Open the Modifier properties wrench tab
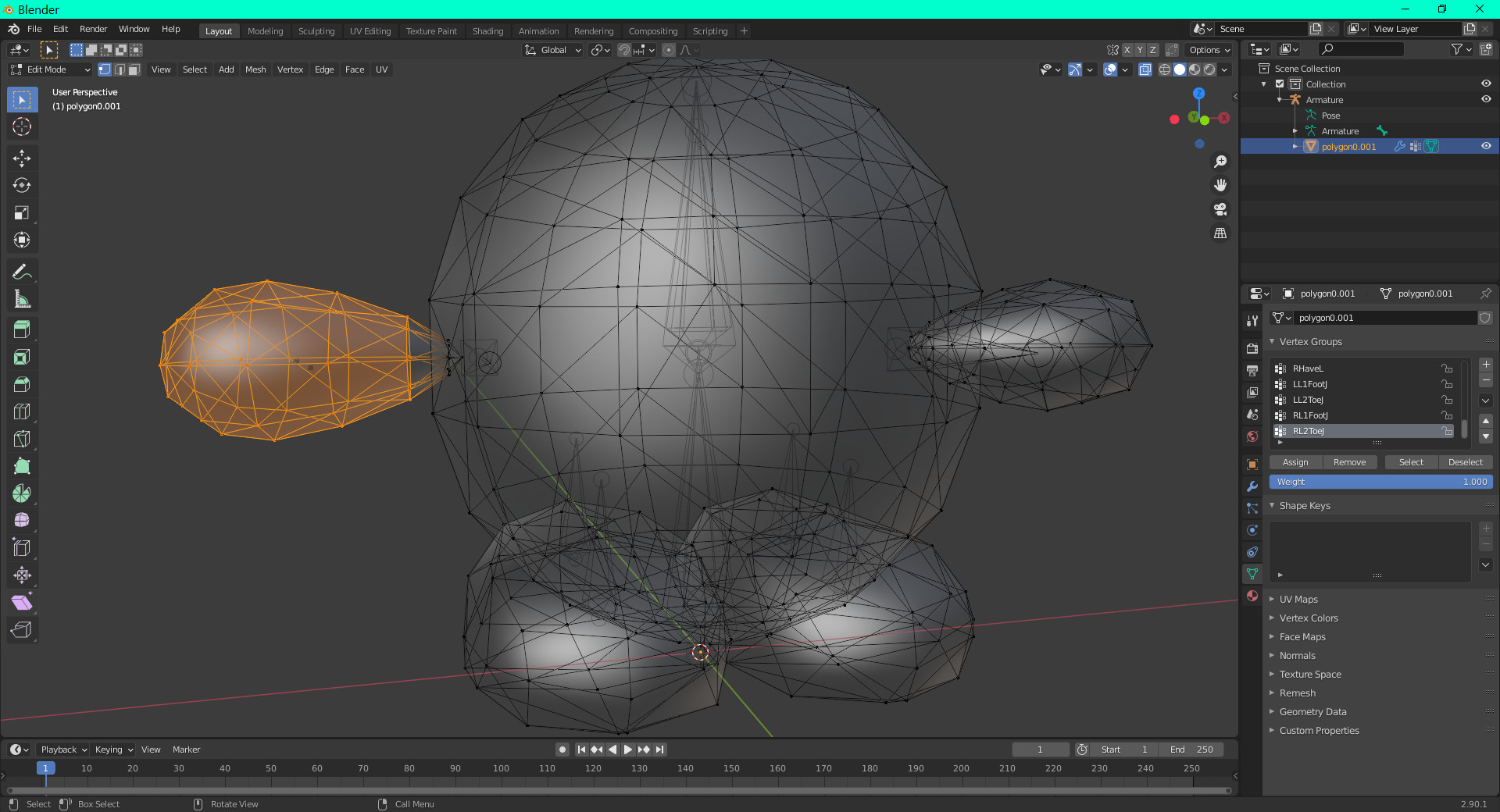The image size is (1500, 812). pos(1252,486)
